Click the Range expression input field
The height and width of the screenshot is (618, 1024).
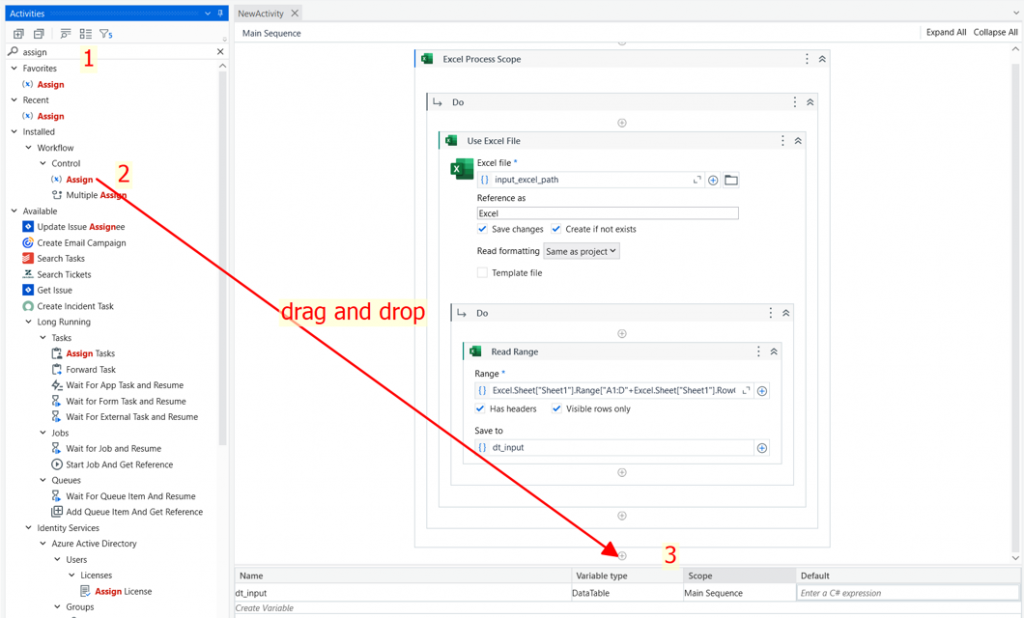[614, 391]
